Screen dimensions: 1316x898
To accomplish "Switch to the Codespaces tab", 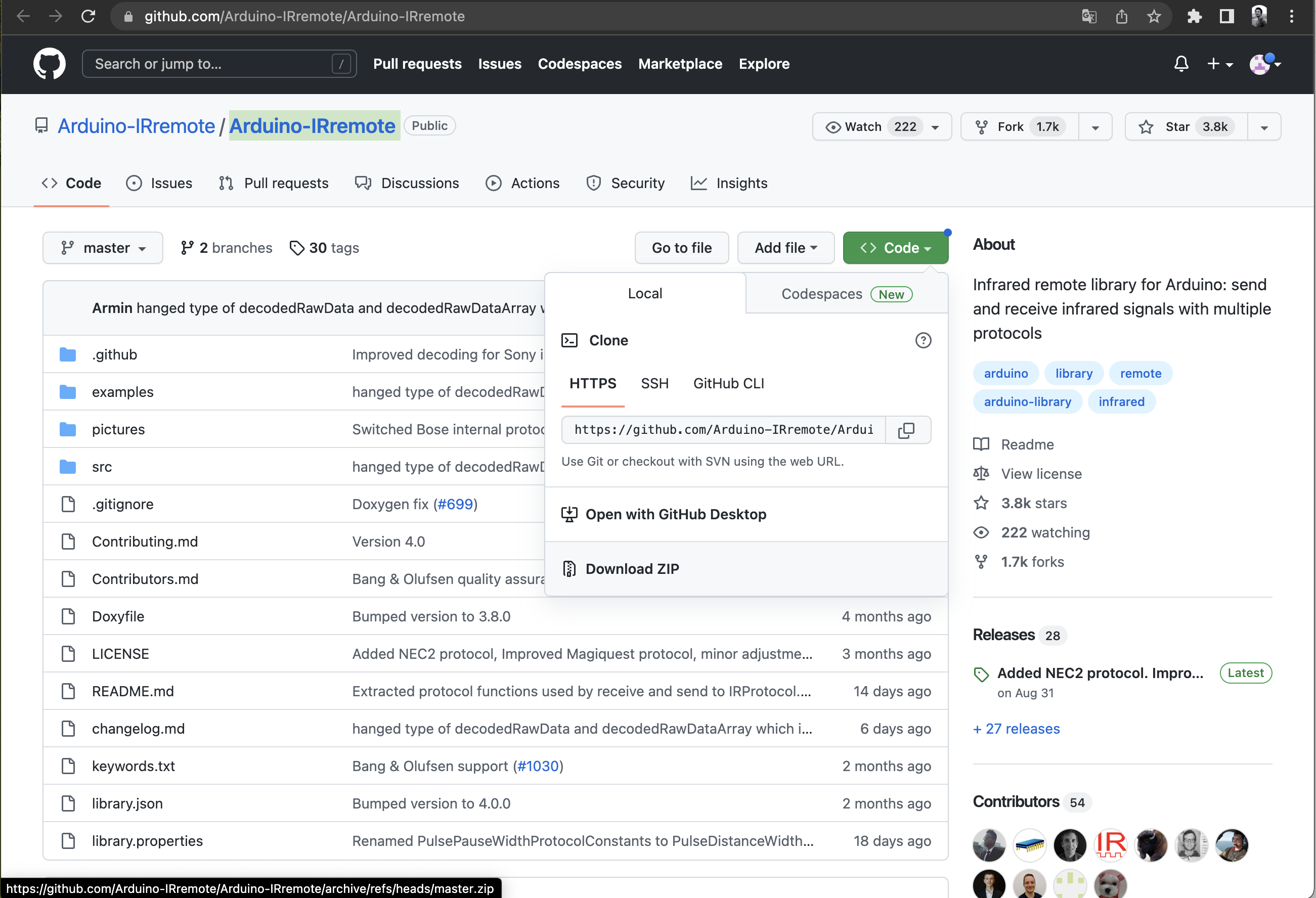I will coord(847,294).
